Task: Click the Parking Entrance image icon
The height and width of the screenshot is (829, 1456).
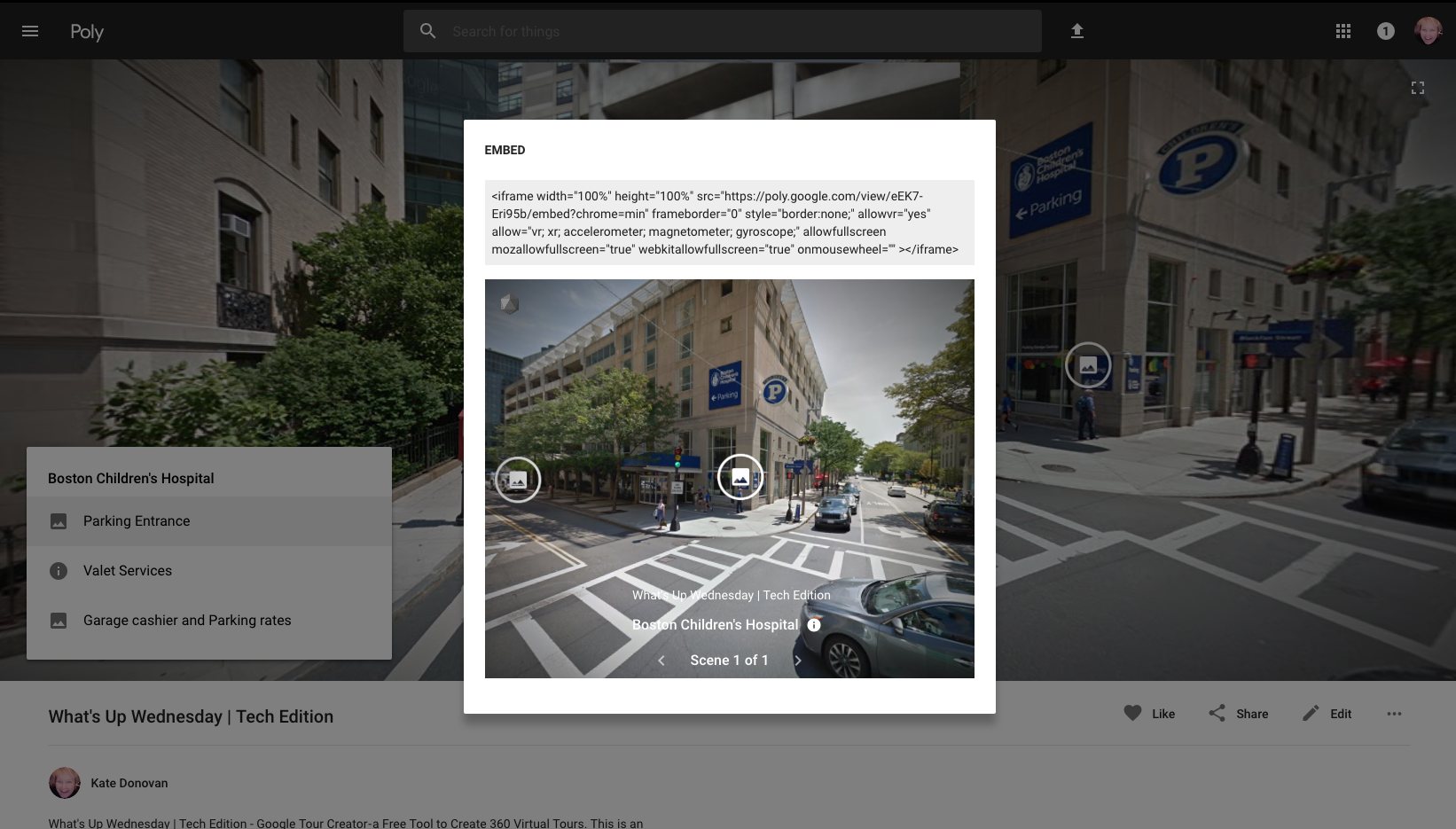Action: coord(59,521)
